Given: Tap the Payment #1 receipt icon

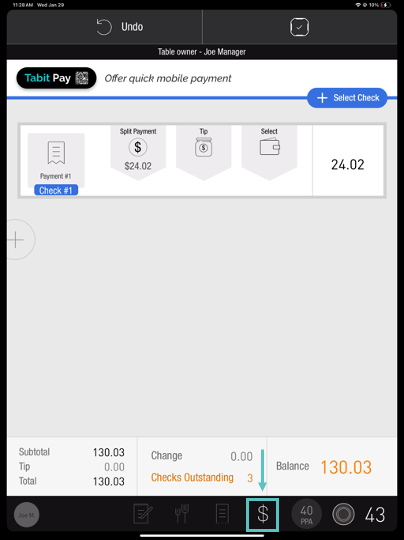Looking at the screenshot, I should pos(56,152).
